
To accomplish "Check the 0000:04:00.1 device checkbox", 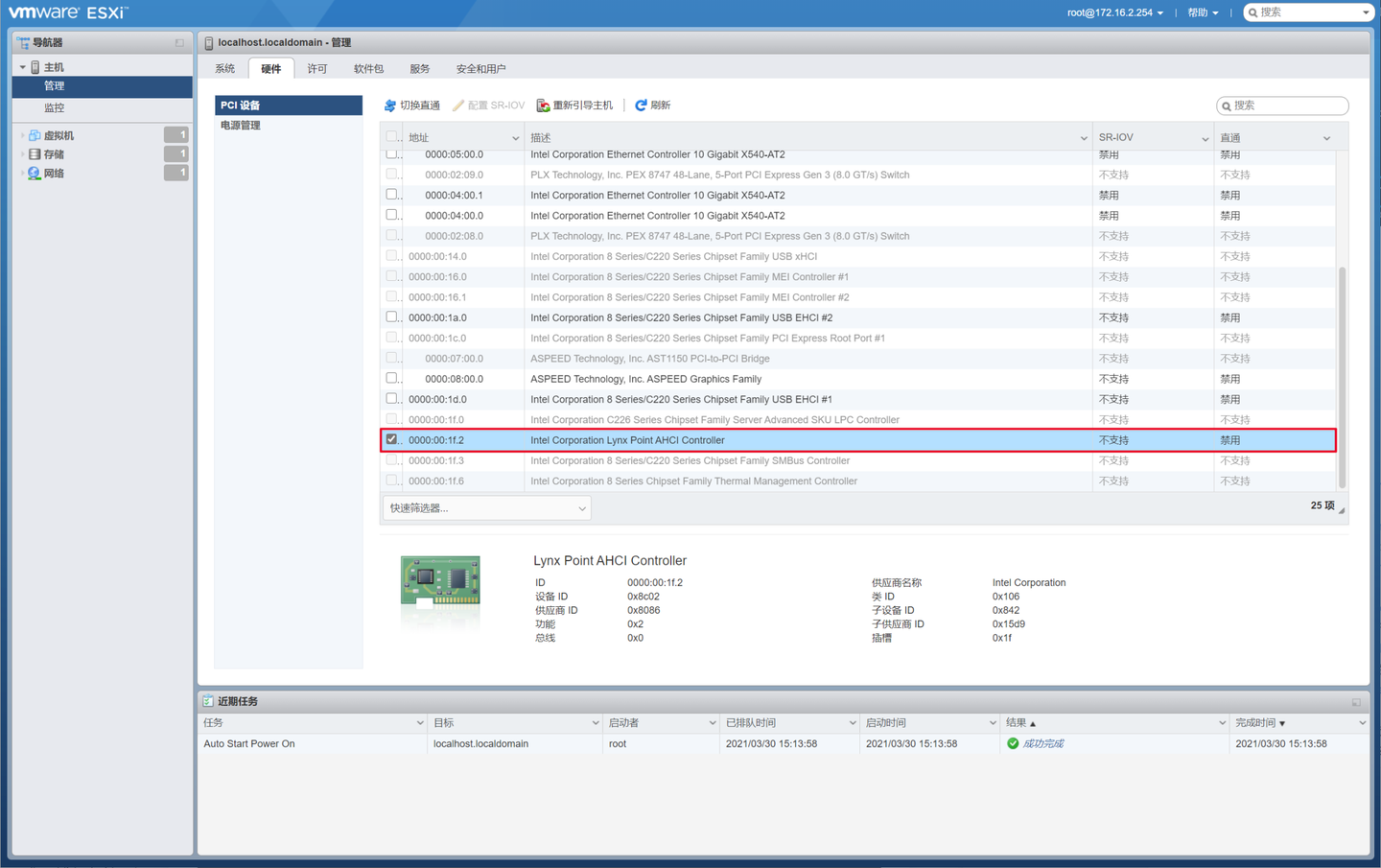I will pos(391,194).
